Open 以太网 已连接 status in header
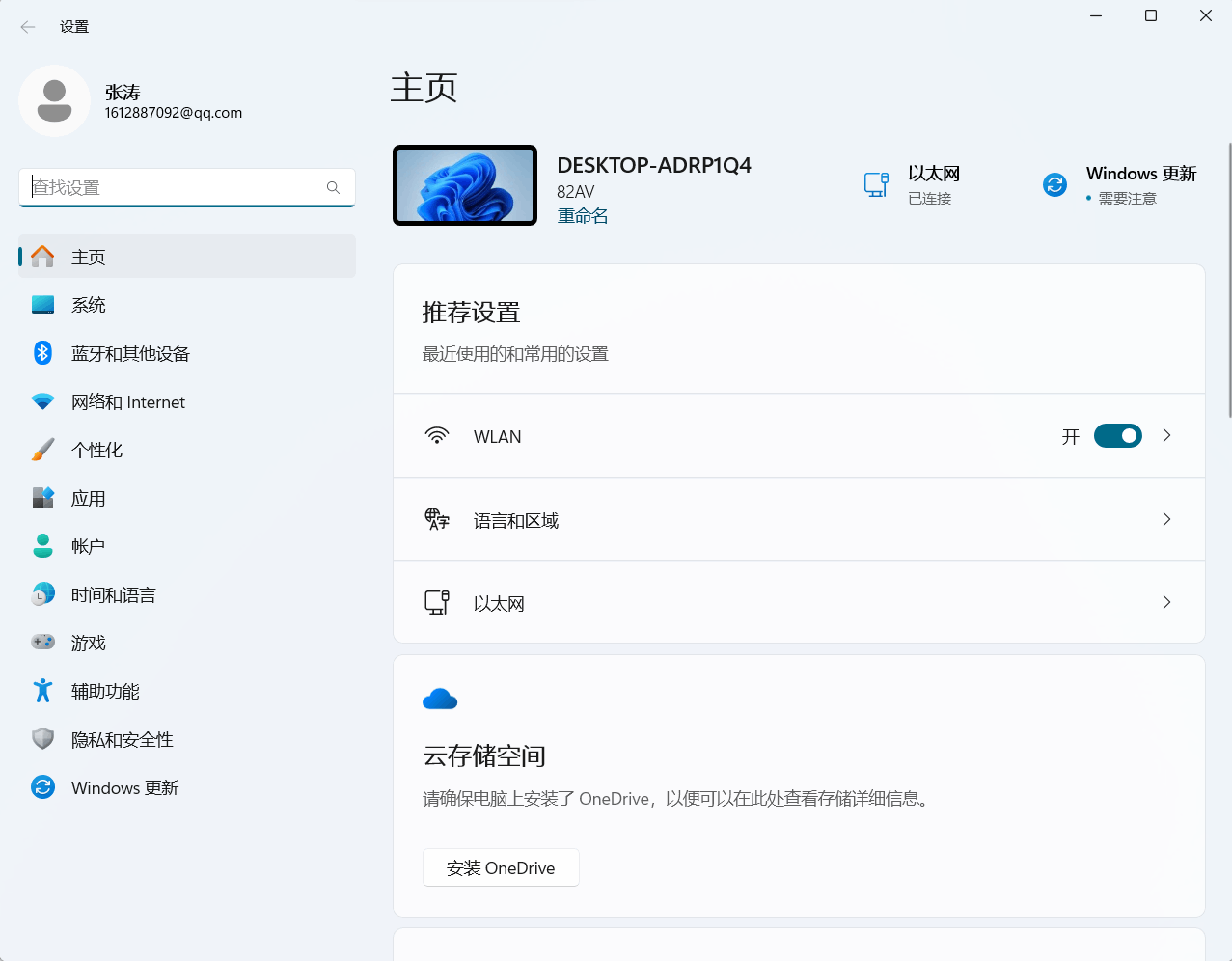Image resolution: width=1232 pixels, height=961 pixels. [913, 184]
